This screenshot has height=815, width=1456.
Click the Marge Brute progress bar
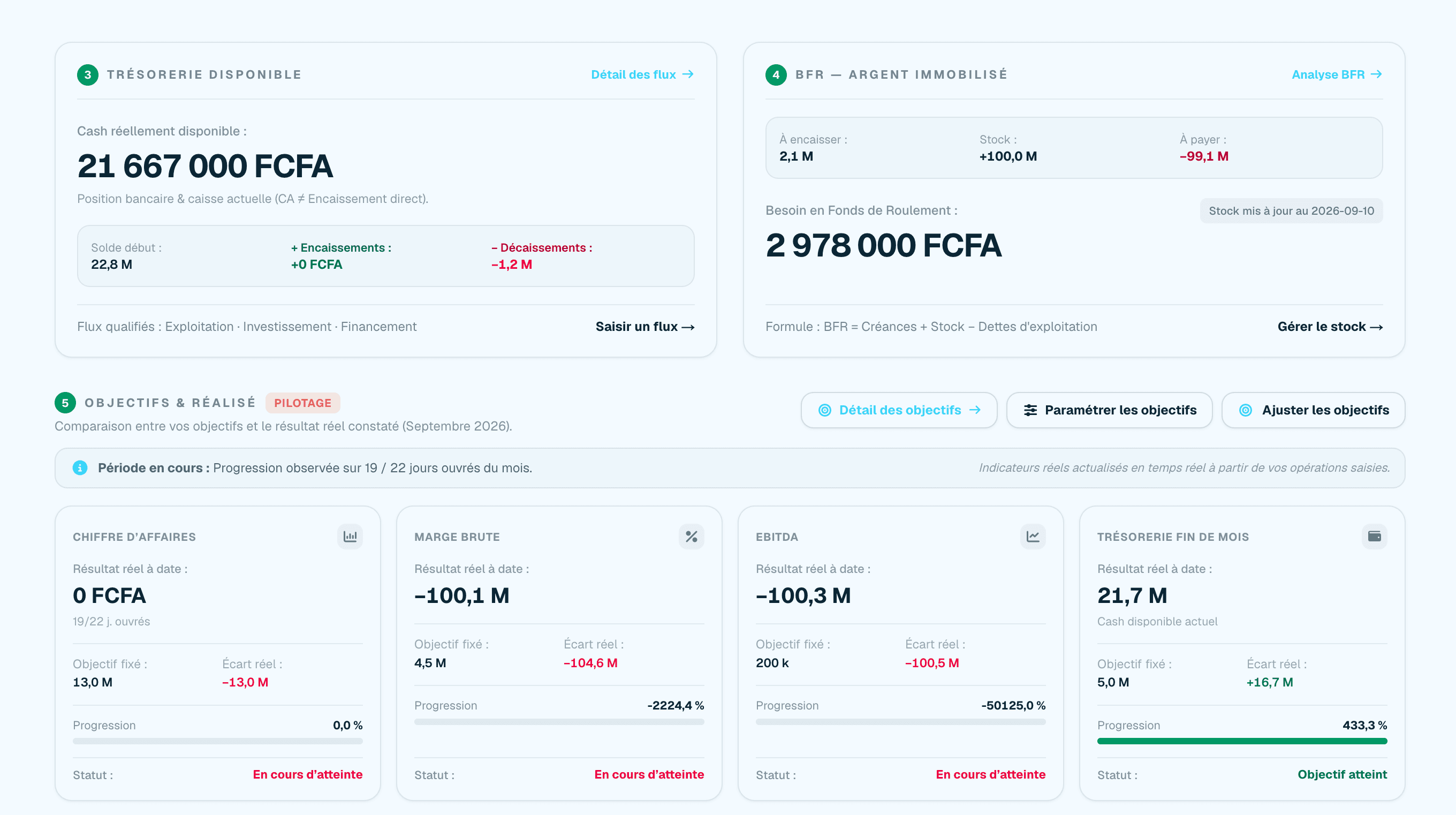point(559,722)
